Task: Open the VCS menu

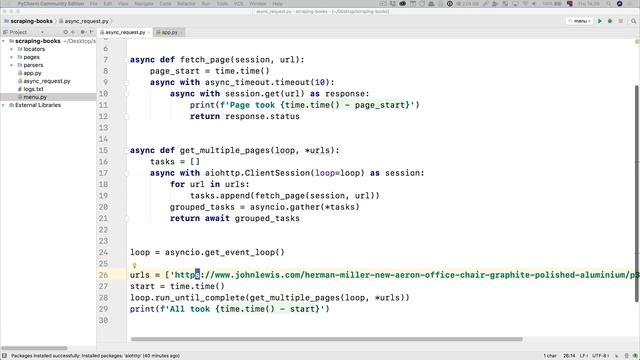Action: 238,4
